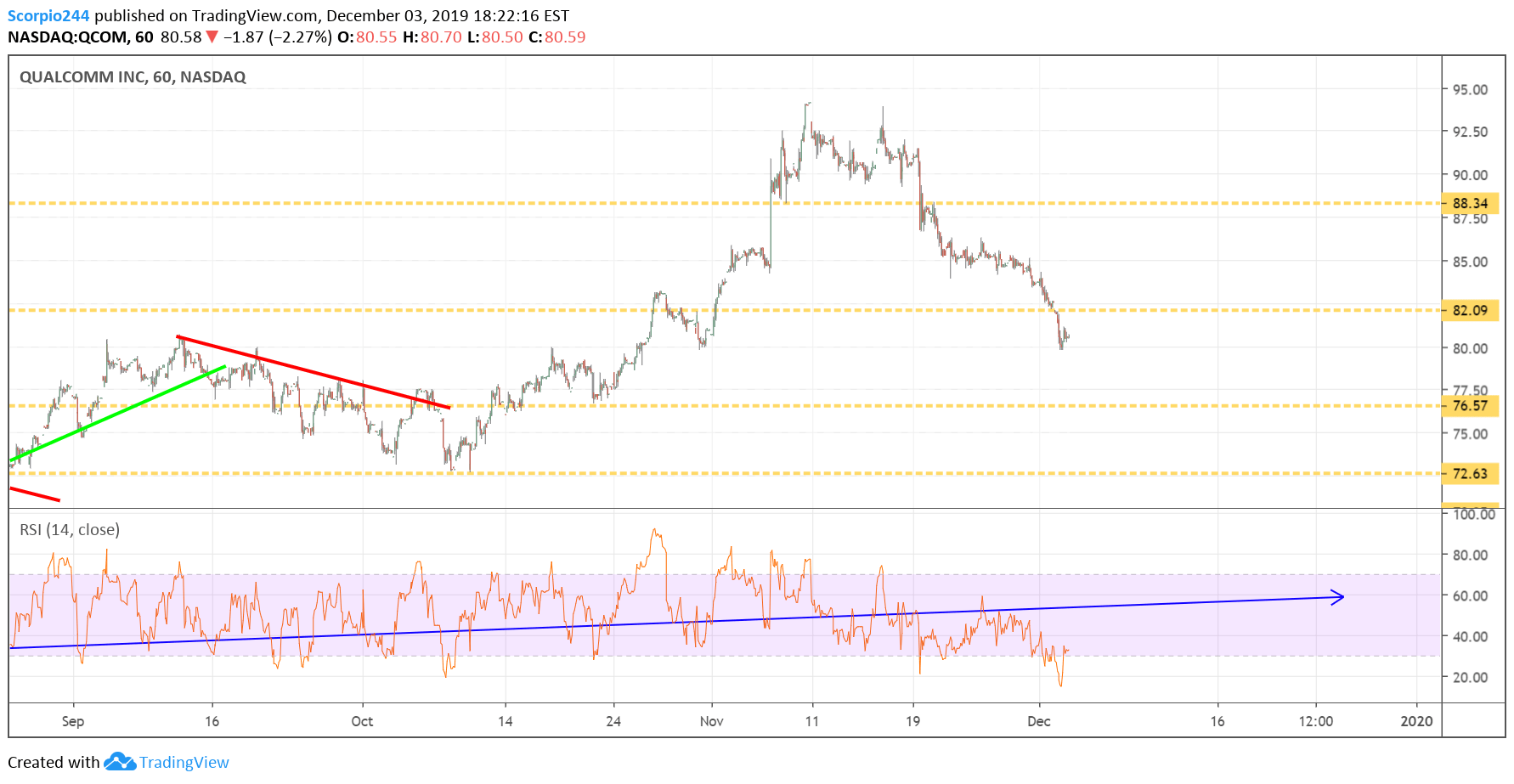Click the Oct date on time axis
The width and height of the screenshot is (1514, 784).
coord(362,721)
